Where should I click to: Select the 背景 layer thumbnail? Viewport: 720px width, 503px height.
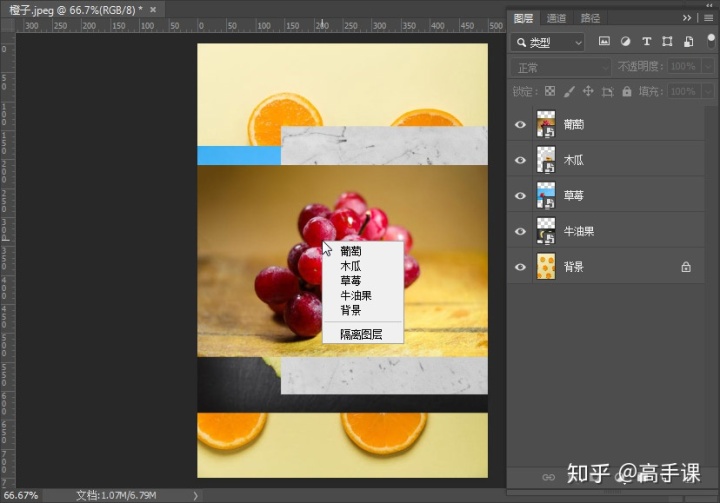point(546,266)
